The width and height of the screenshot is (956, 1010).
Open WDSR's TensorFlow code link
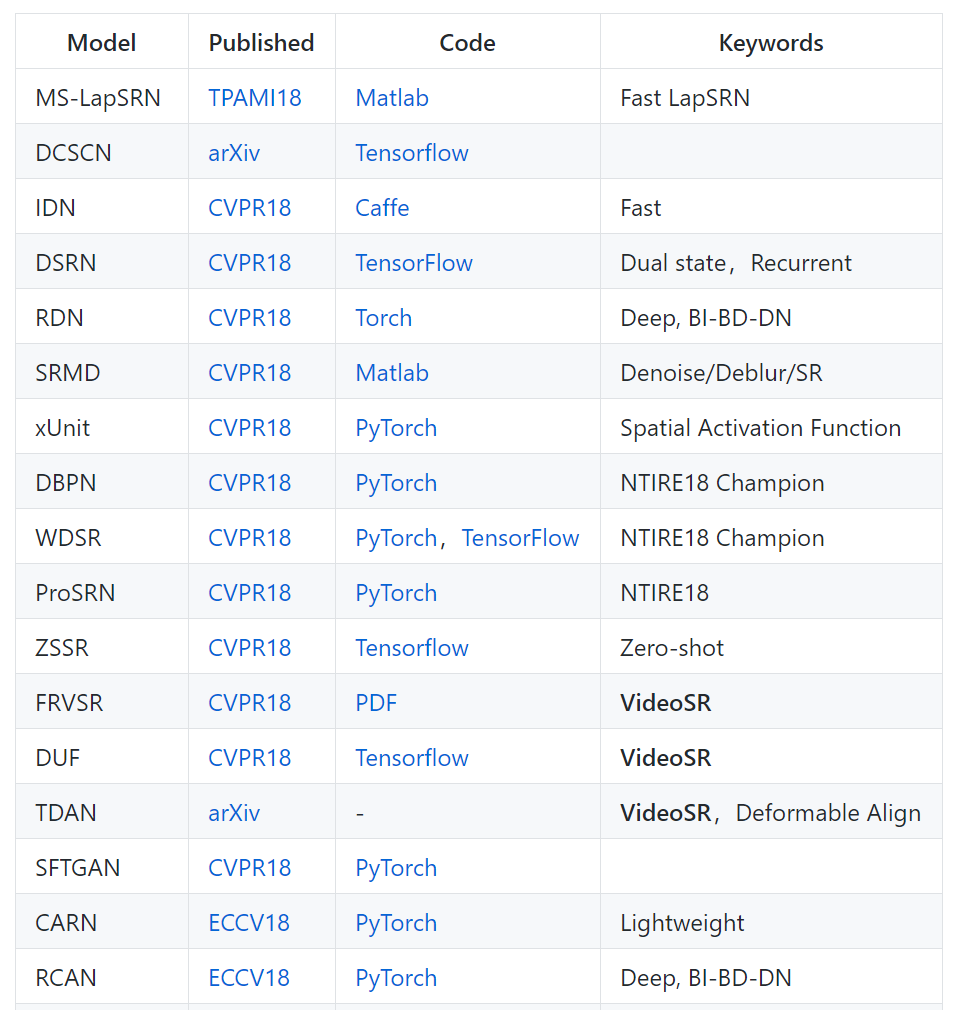520,538
